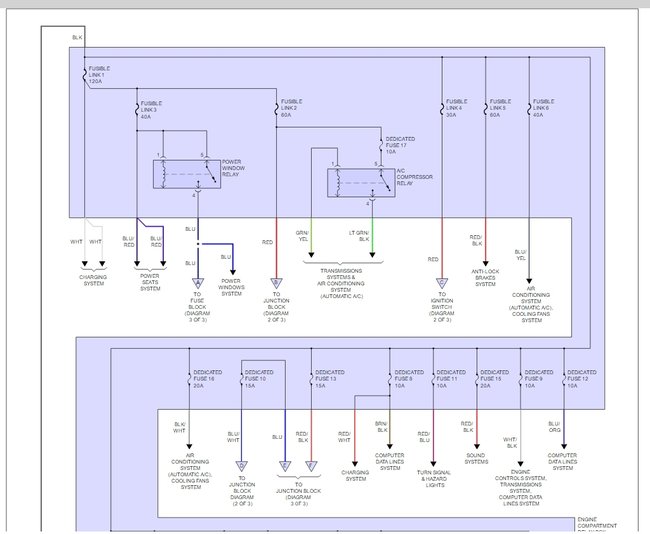The height and width of the screenshot is (534, 650).
Task: Click connector triangle A above fuse block label
Action: pyautogui.click(x=198, y=284)
